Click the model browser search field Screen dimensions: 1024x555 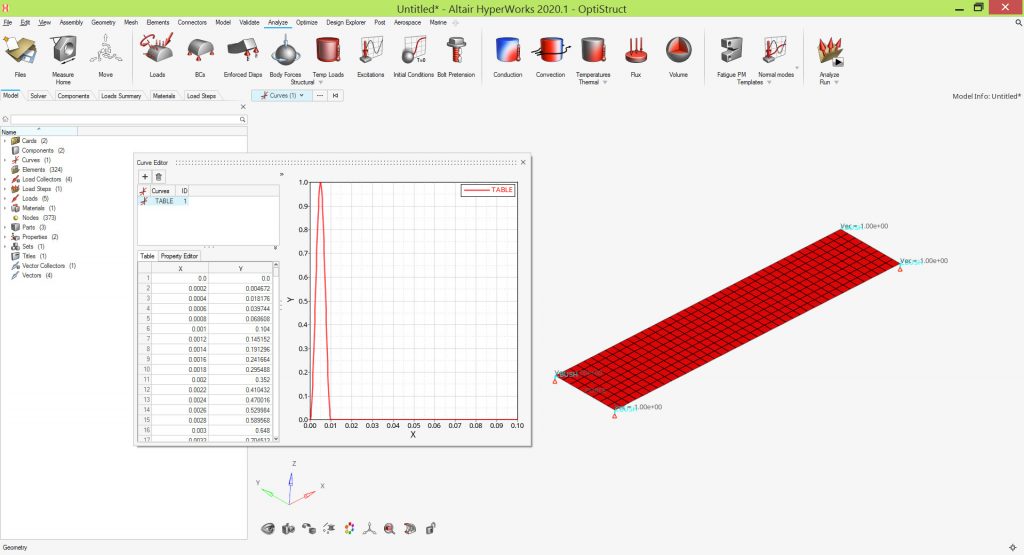(124, 119)
